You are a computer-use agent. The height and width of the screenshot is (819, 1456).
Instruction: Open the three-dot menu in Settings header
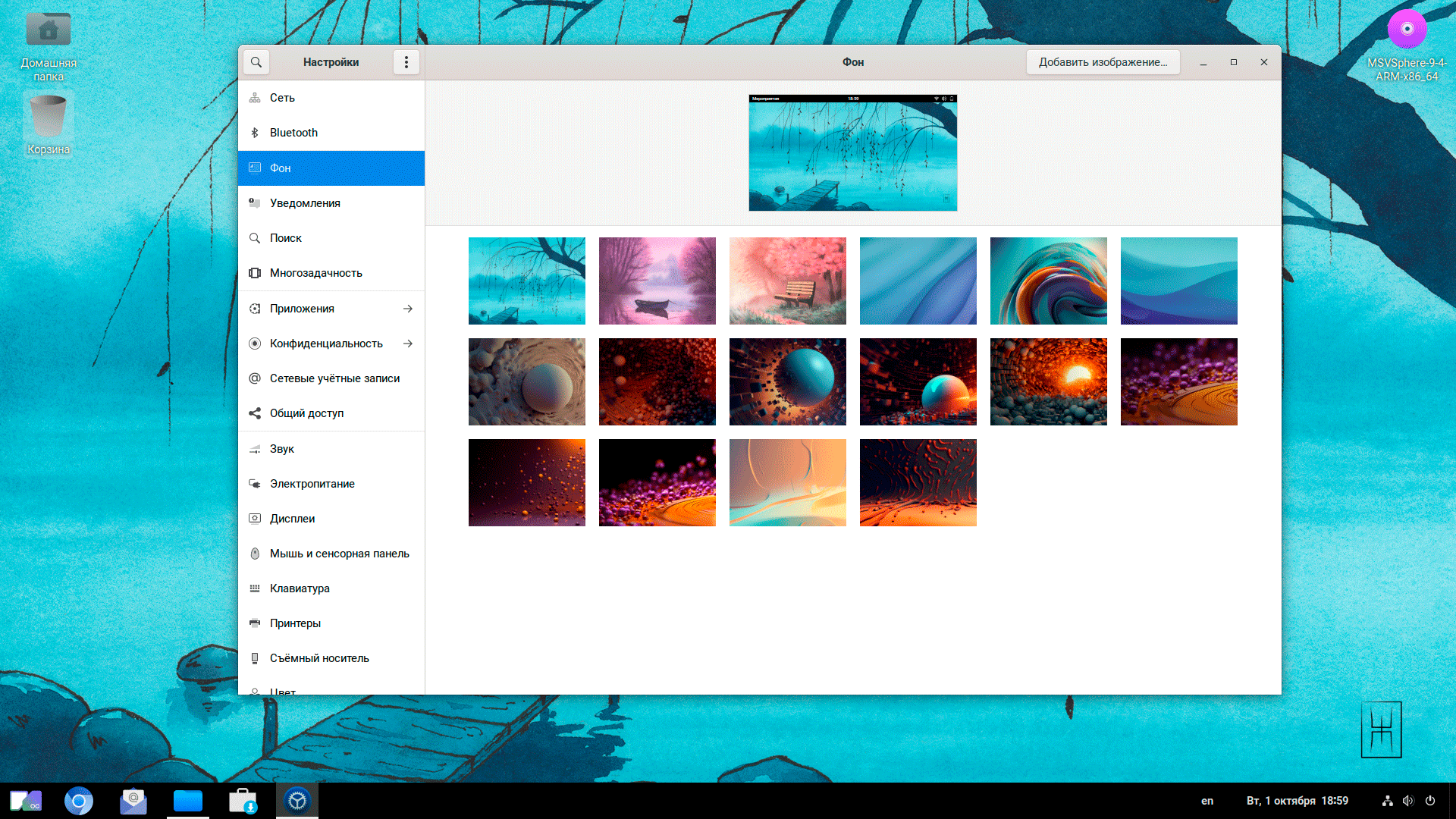(406, 62)
